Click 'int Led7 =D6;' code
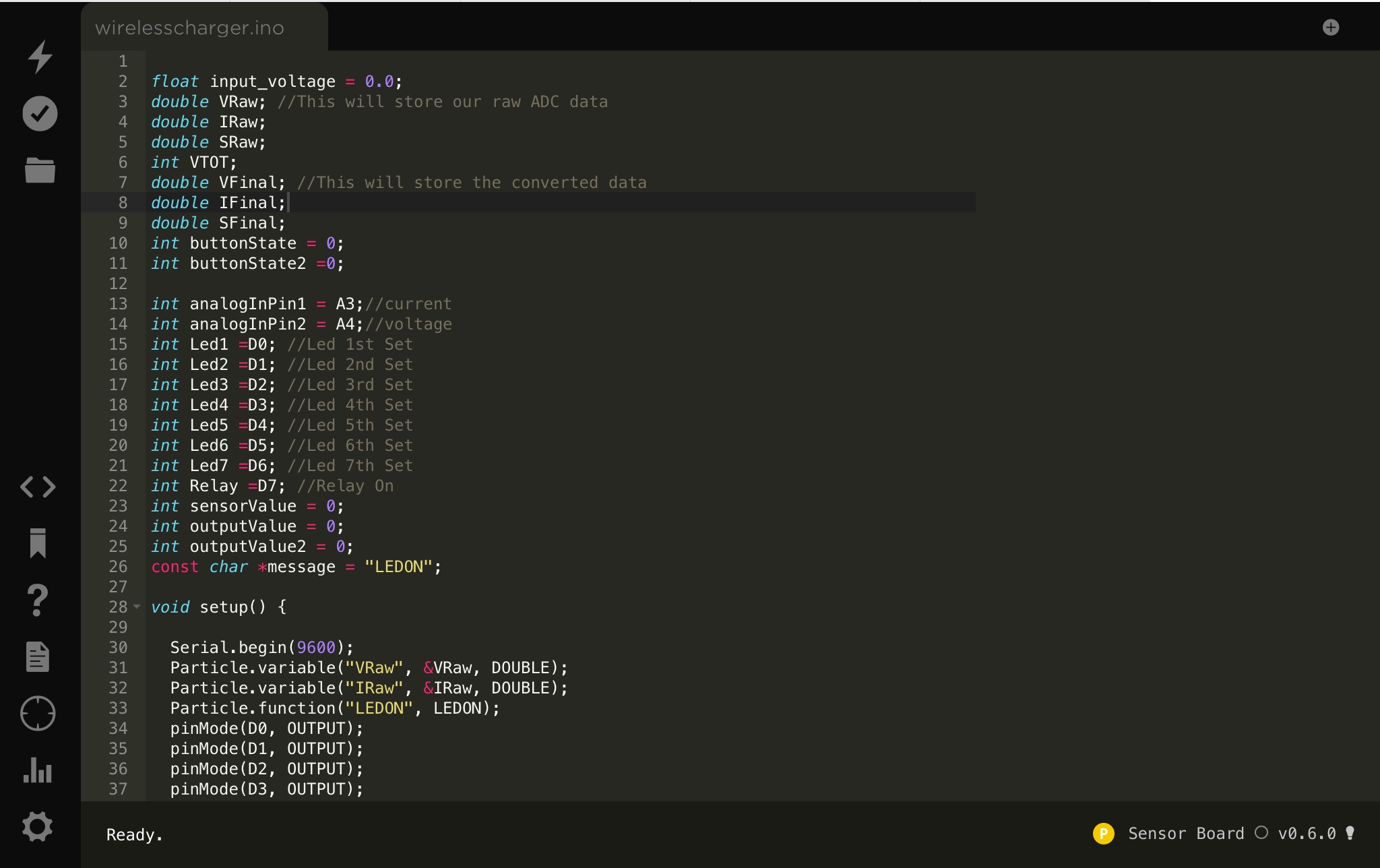 (213, 466)
